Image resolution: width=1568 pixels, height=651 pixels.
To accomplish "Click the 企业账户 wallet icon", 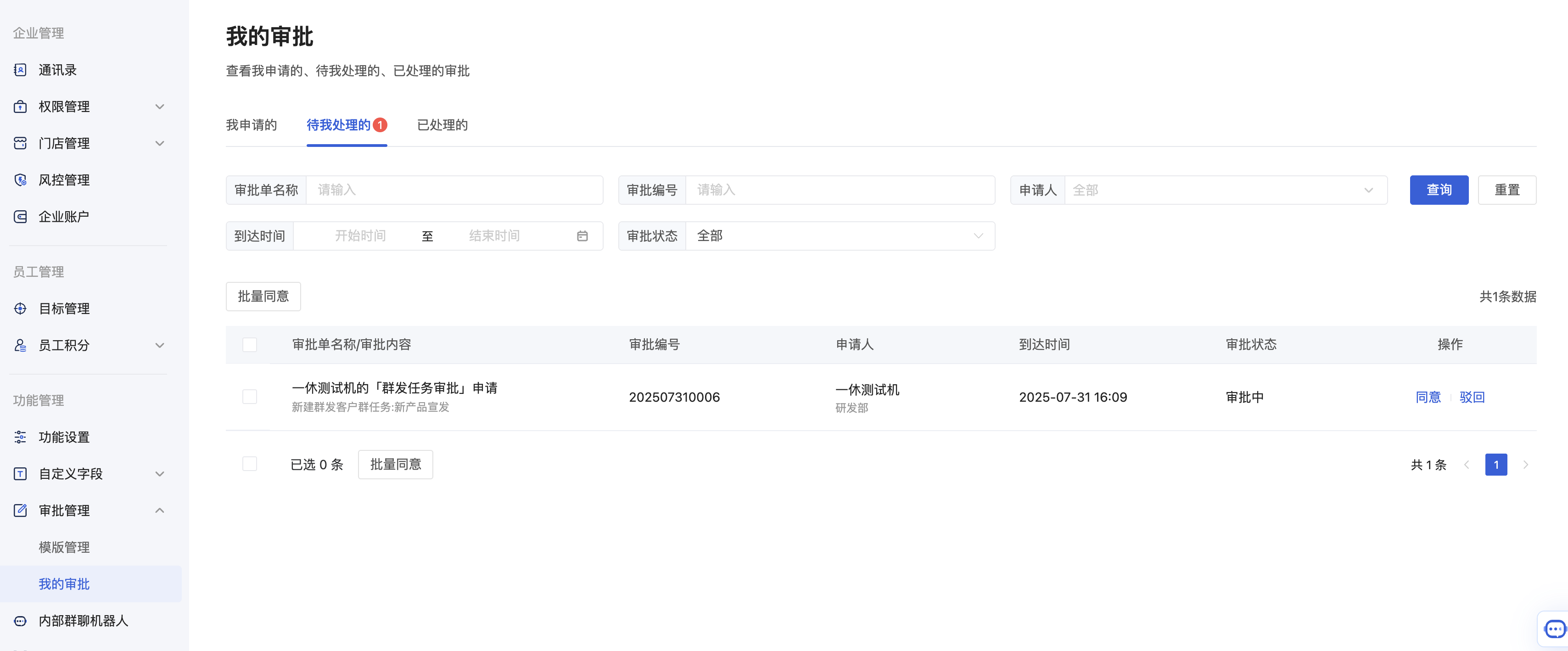I will (x=20, y=216).
